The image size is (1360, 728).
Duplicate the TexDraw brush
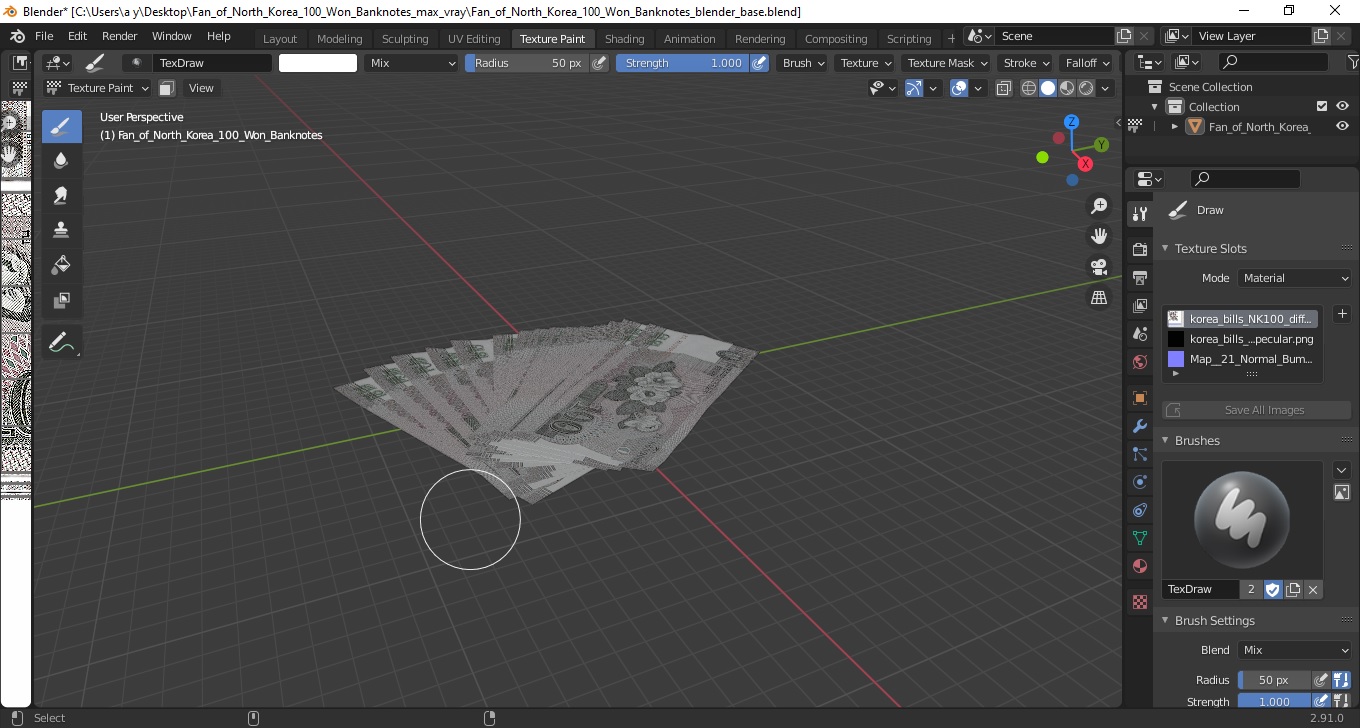point(1293,589)
